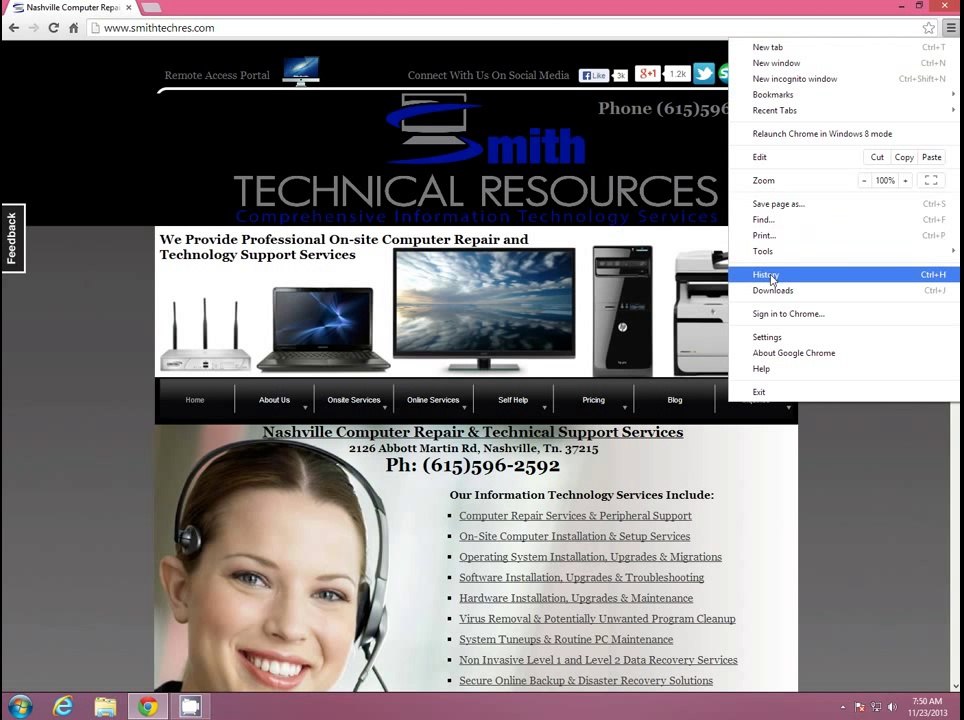
Task: Choose New incognito window
Action: pyautogui.click(x=844, y=79)
